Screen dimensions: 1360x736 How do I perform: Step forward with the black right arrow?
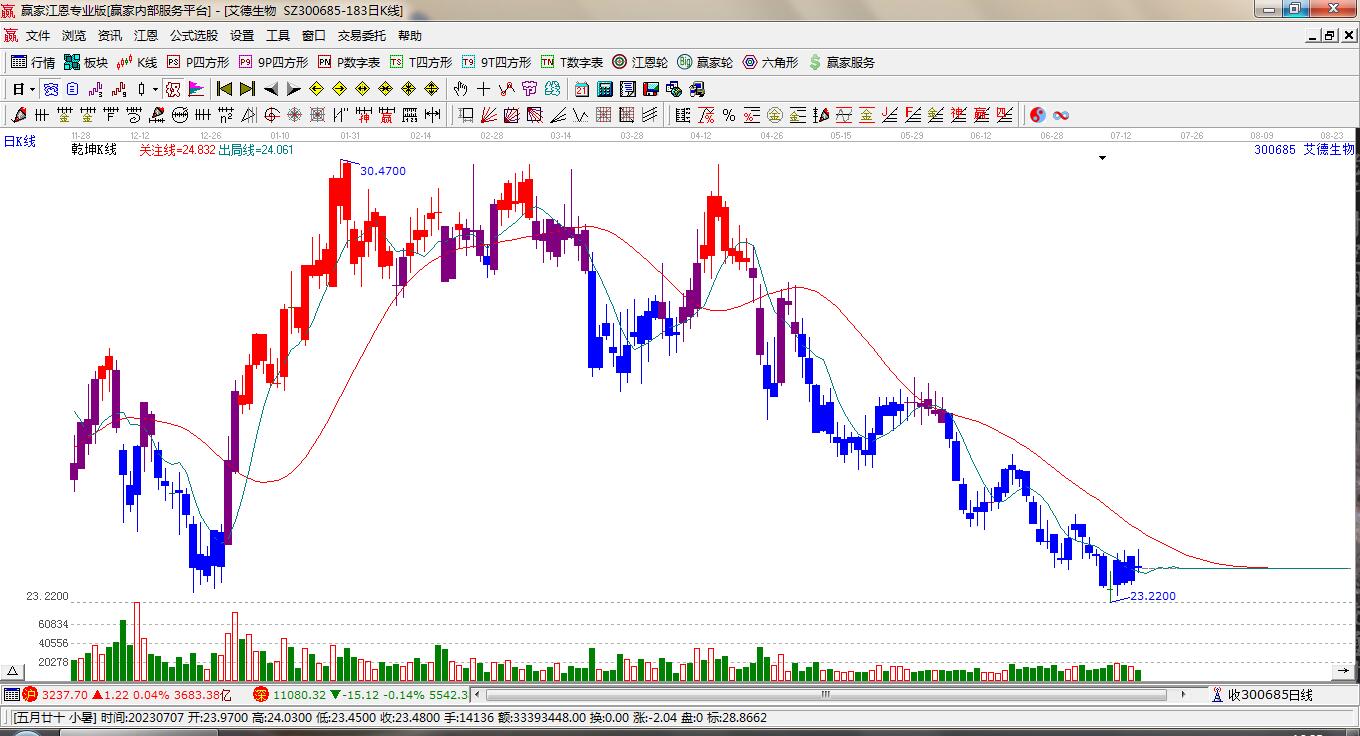[x=293, y=89]
